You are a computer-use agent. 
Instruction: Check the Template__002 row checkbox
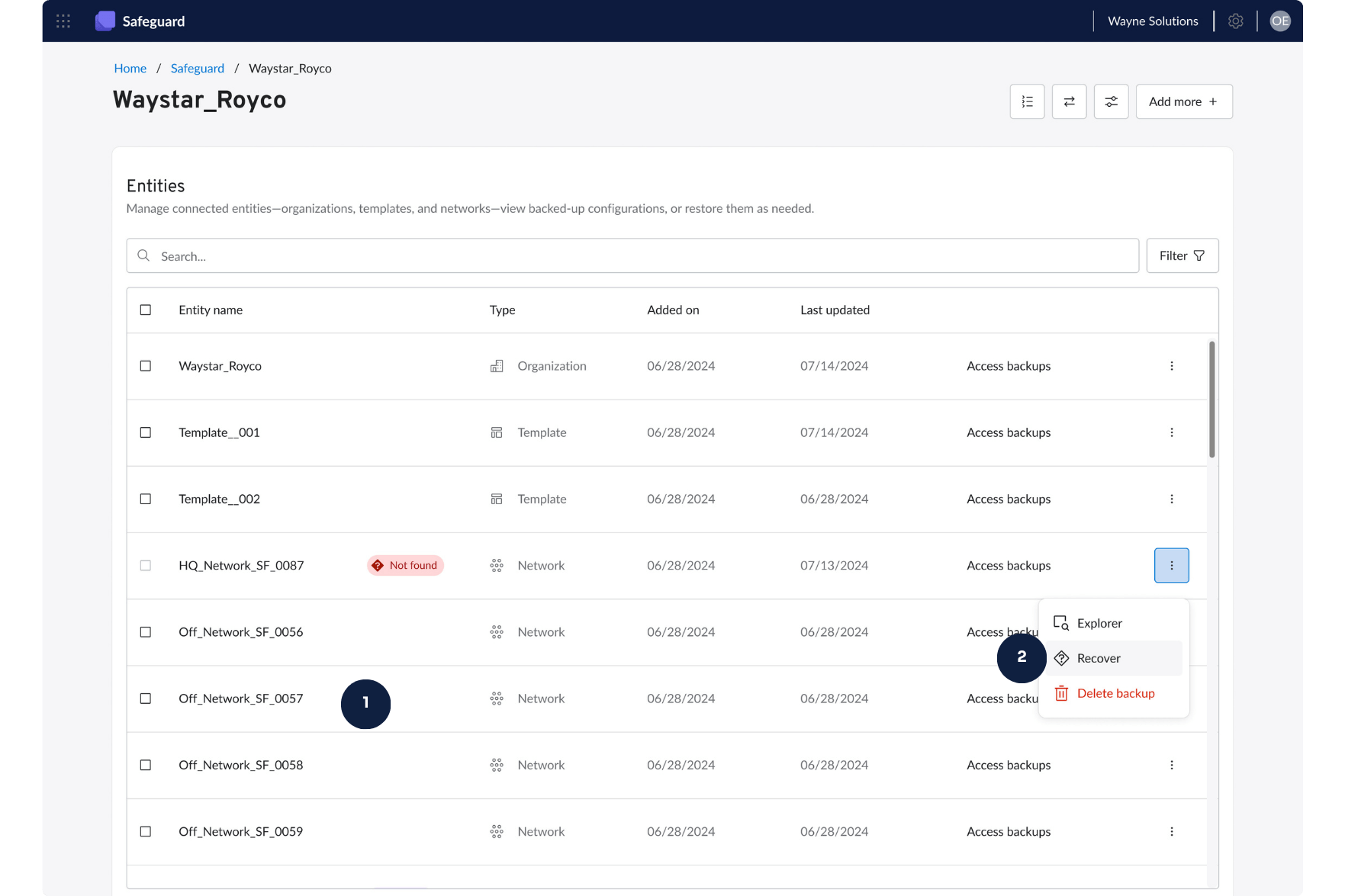tap(146, 499)
